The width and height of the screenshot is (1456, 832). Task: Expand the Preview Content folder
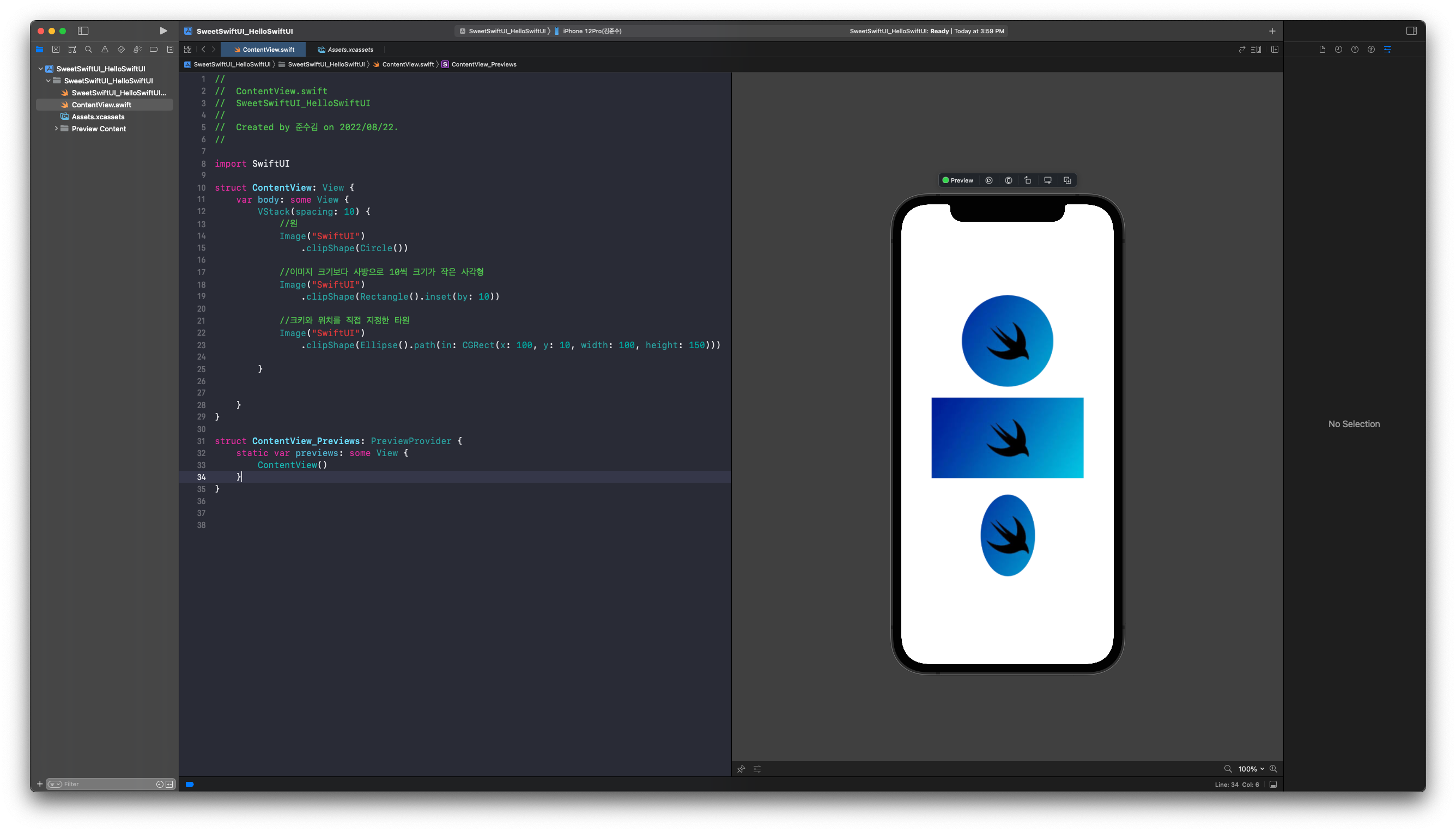(56, 129)
